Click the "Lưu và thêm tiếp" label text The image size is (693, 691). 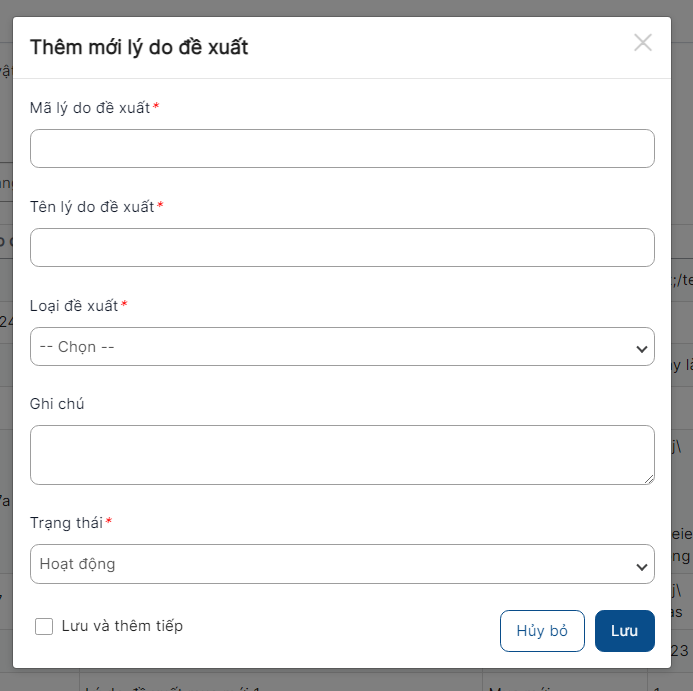click(122, 626)
